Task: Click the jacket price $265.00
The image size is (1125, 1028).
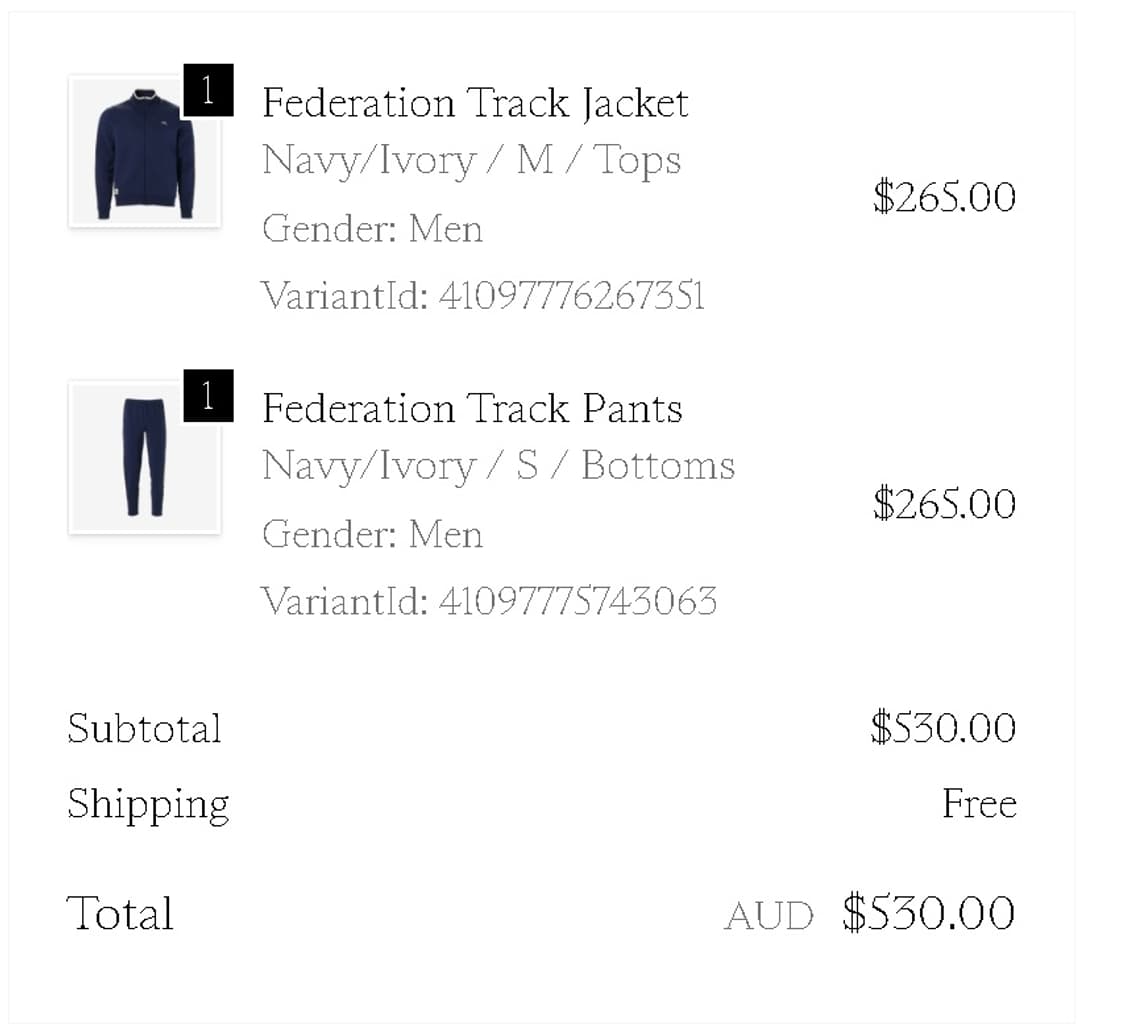Action: (944, 197)
